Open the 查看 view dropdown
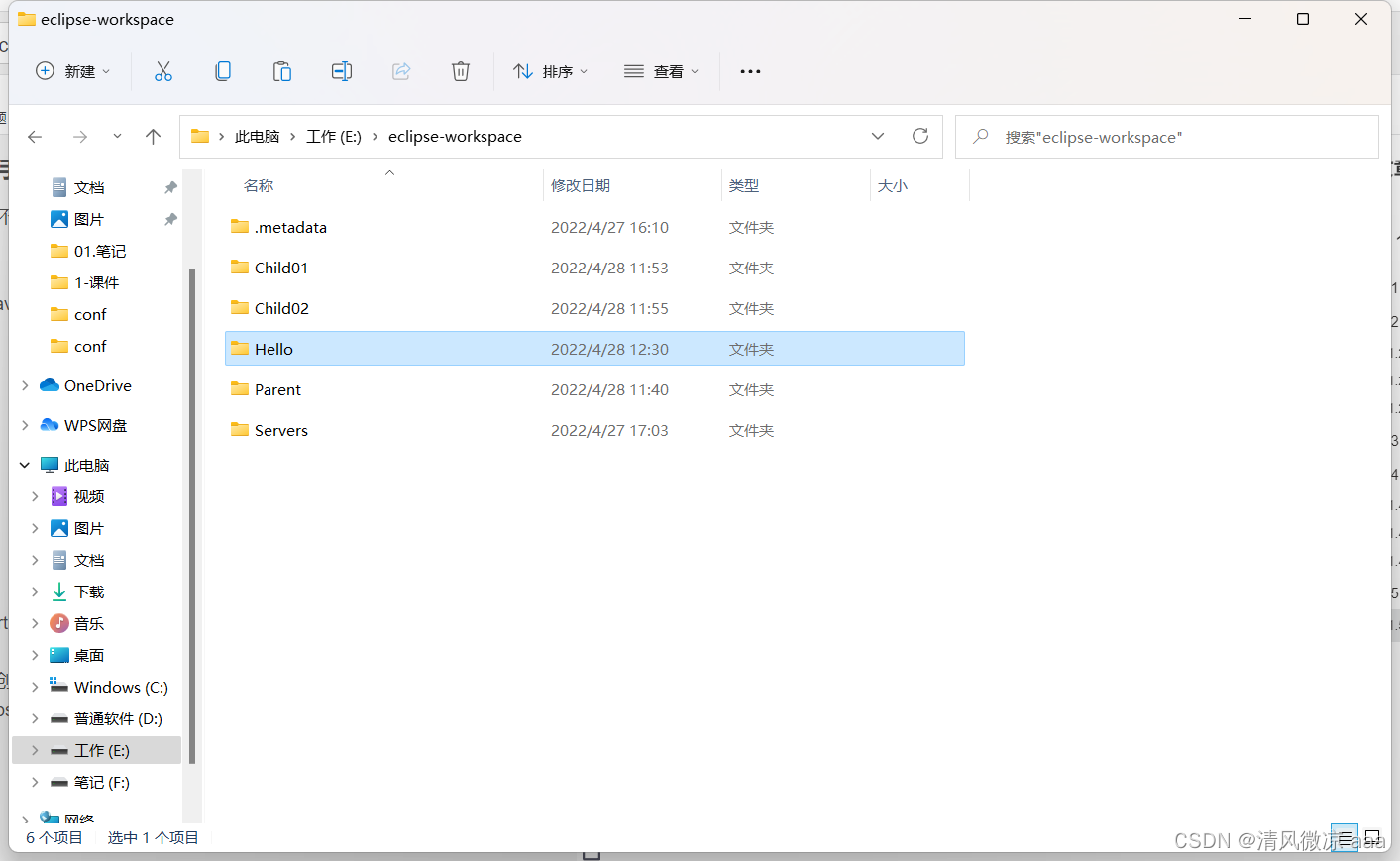The image size is (1400, 861). pyautogui.click(x=662, y=71)
